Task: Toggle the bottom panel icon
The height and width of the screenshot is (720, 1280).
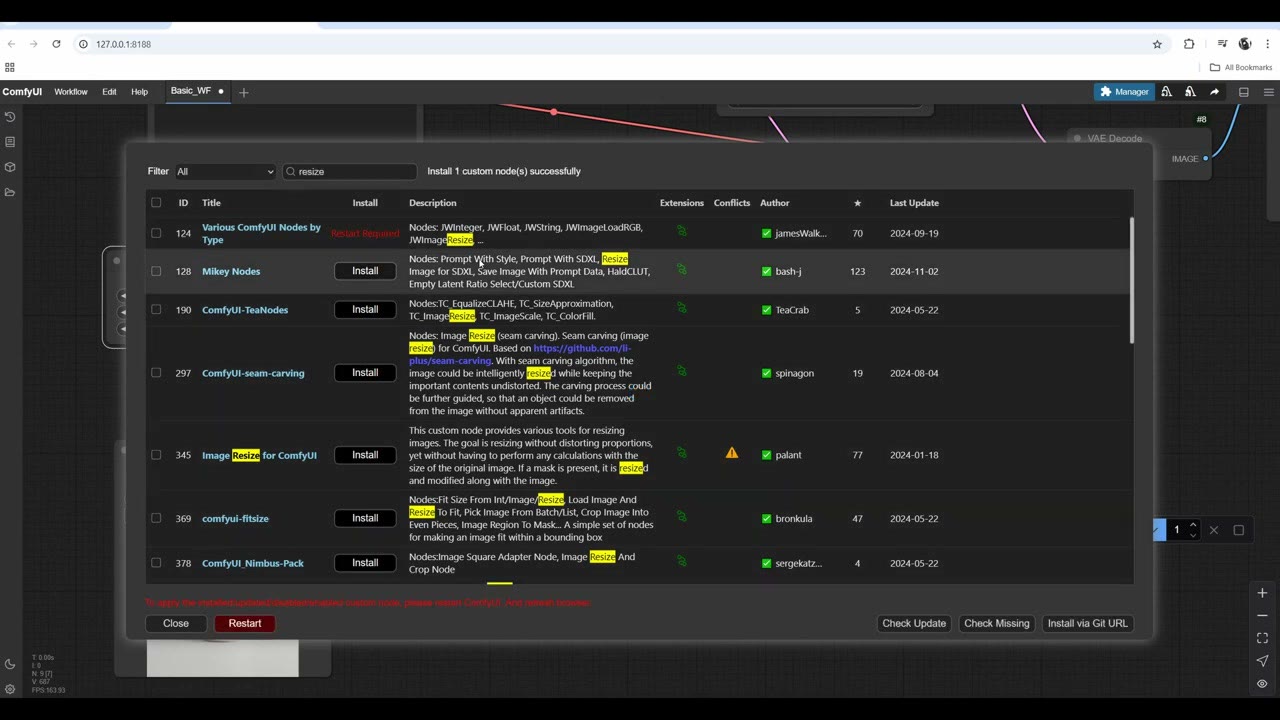Action: click(1244, 92)
